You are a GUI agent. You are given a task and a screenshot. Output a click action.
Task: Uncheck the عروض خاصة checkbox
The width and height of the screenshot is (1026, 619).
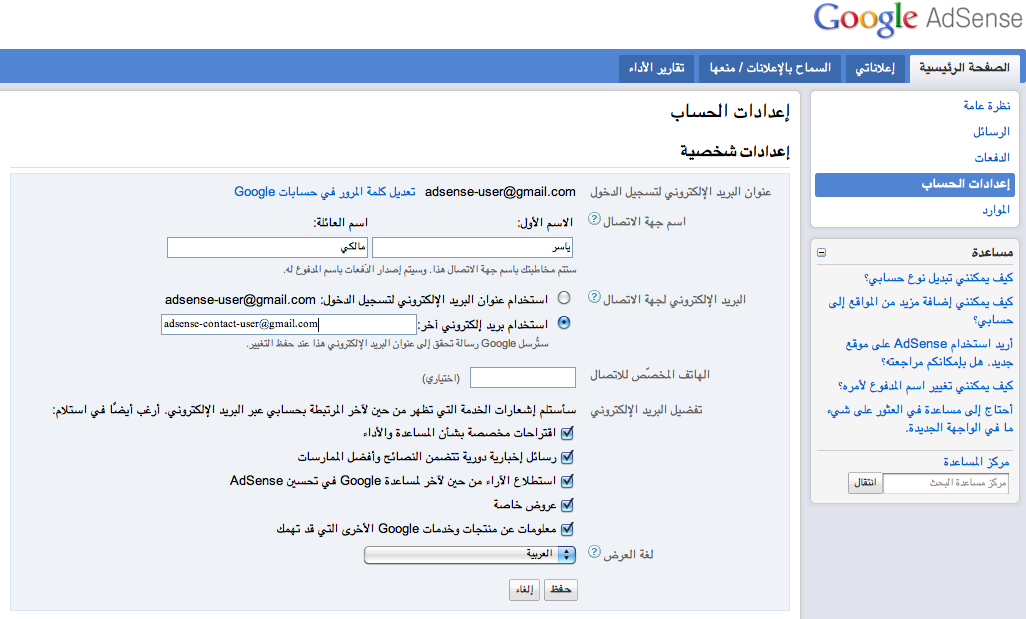(x=567, y=505)
